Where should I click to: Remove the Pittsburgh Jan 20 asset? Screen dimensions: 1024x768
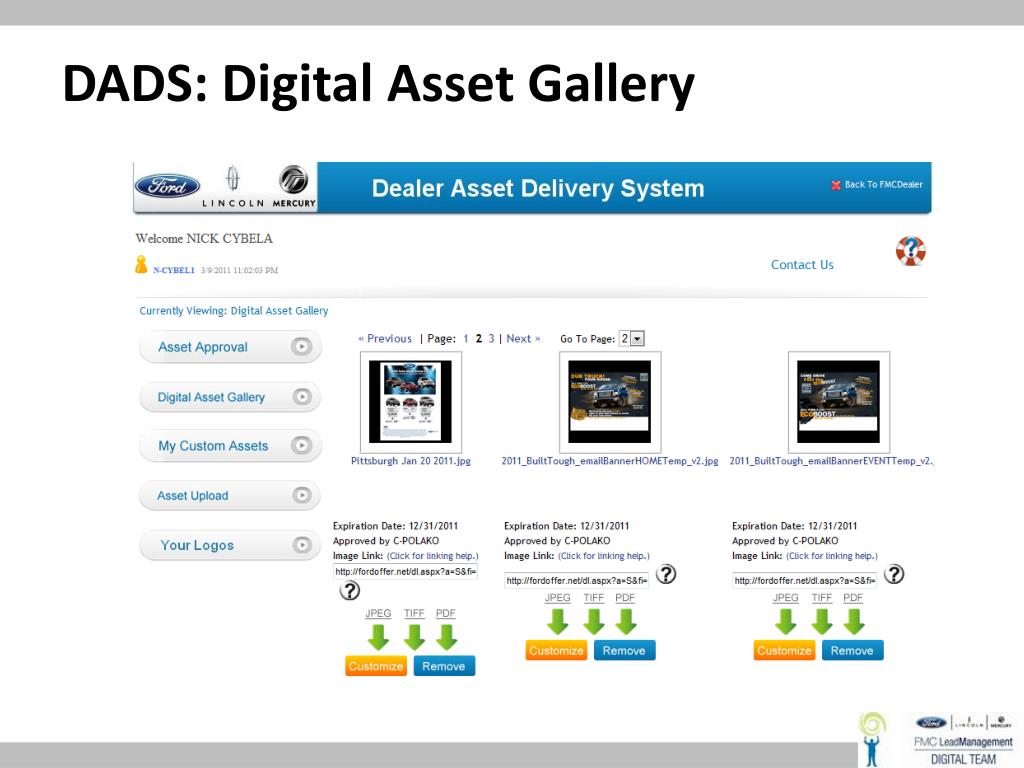(x=443, y=666)
